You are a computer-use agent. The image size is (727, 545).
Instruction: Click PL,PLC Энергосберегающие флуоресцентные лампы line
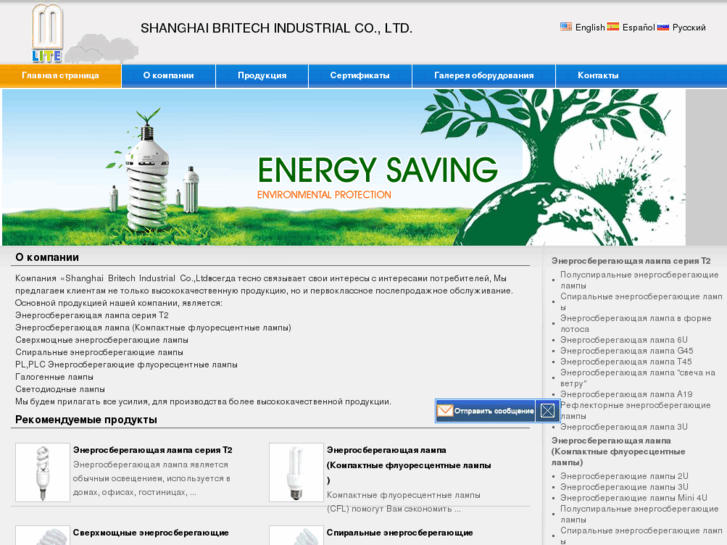(x=126, y=365)
